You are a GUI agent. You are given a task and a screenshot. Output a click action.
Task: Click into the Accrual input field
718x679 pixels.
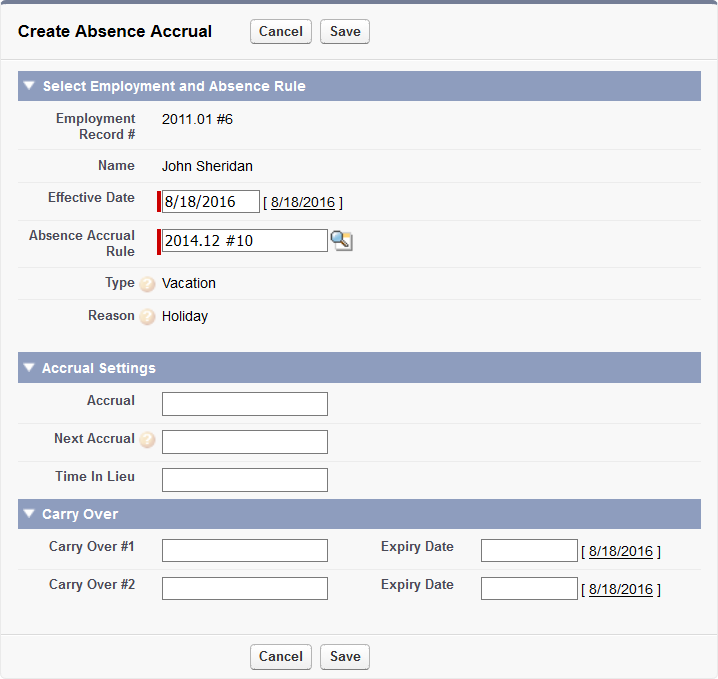(x=244, y=403)
